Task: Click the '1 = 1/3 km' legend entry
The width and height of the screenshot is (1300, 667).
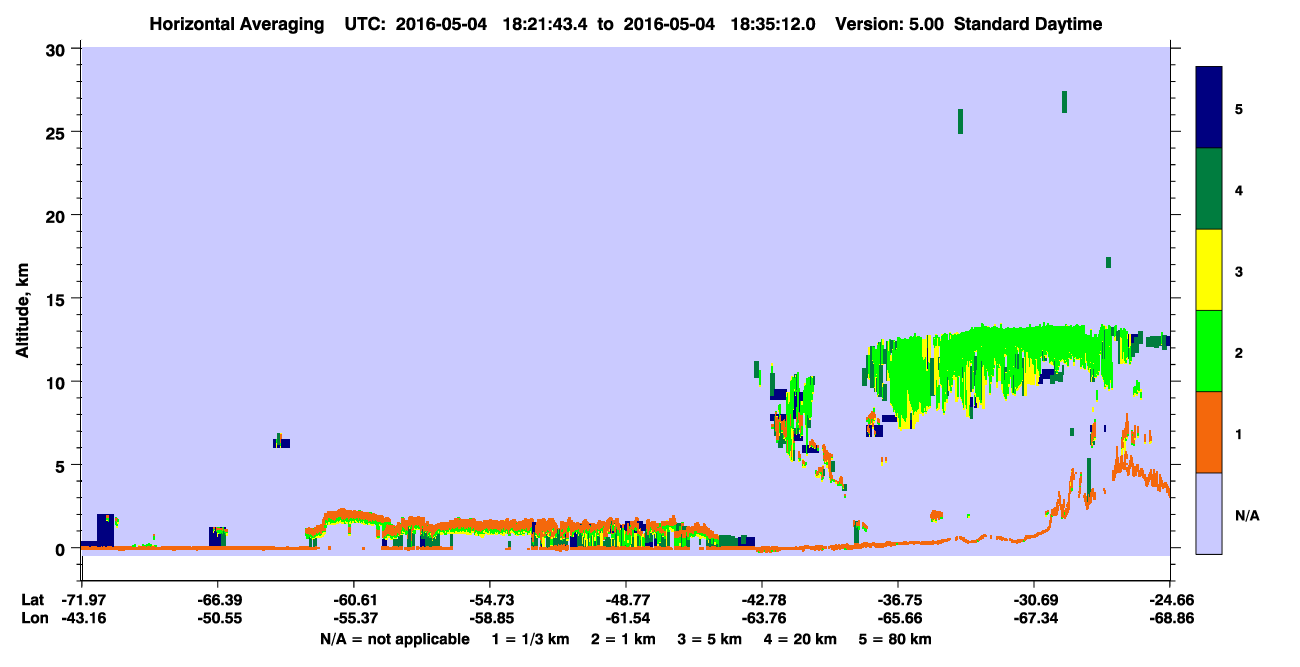Action: pos(532,639)
